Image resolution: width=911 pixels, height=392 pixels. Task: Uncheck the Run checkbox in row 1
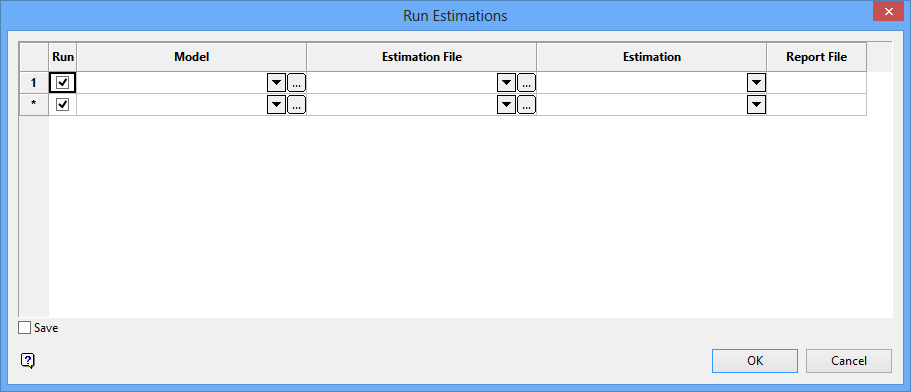click(63, 83)
